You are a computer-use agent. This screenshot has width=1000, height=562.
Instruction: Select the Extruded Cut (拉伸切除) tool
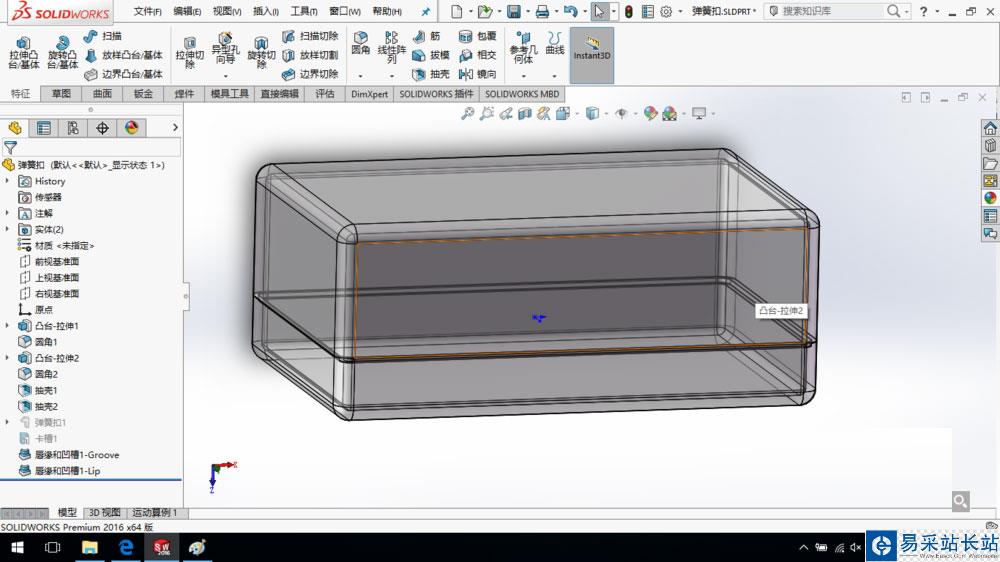(x=189, y=52)
